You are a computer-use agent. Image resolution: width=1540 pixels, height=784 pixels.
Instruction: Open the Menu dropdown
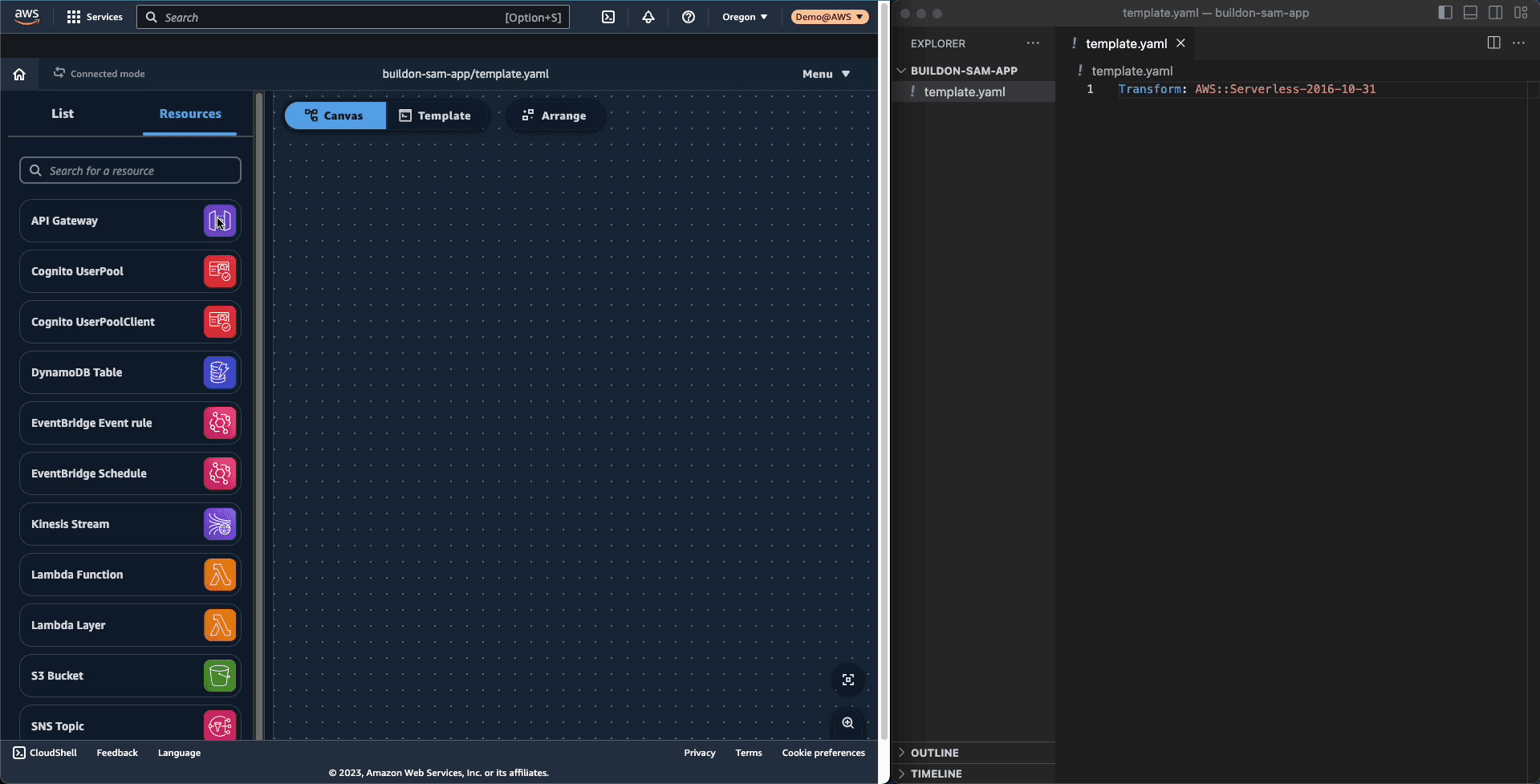tap(826, 74)
